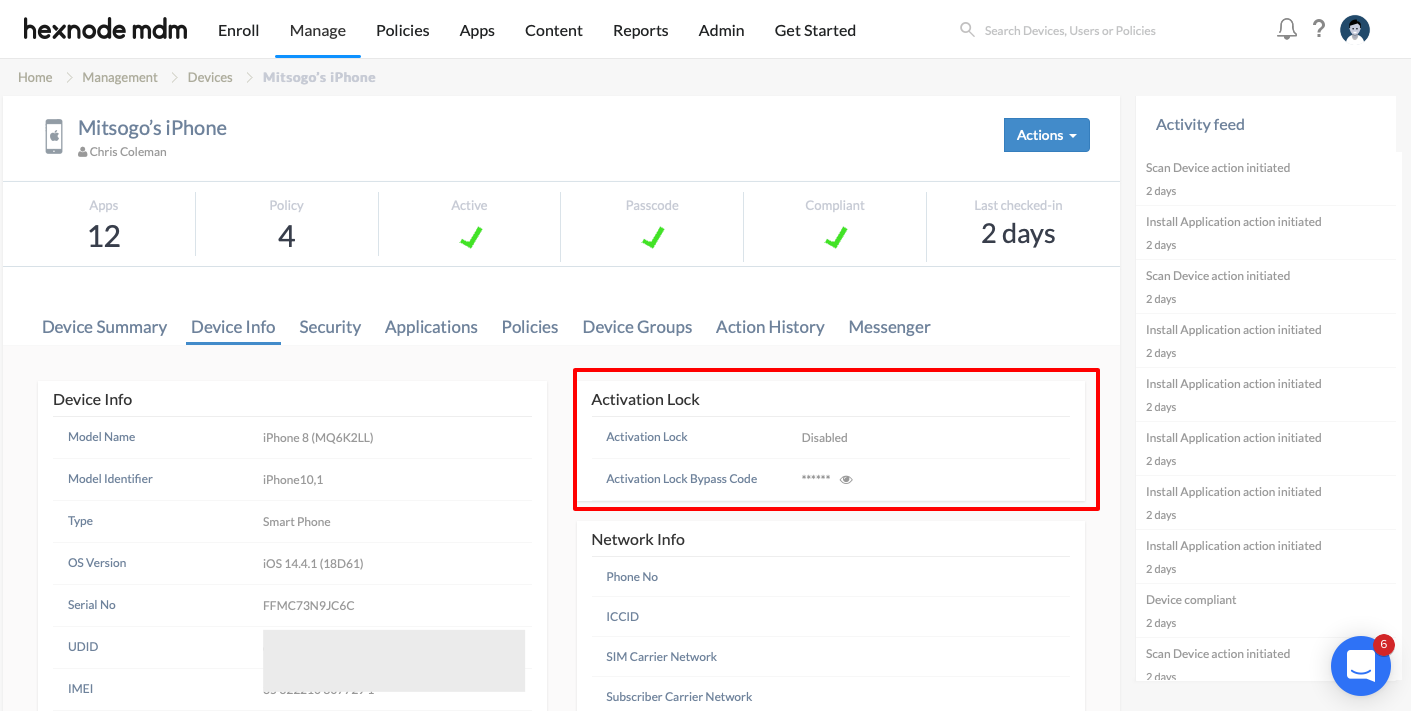Viewport: 1411px width, 711px height.
Task: Open the Apps menu
Action: coord(477,30)
